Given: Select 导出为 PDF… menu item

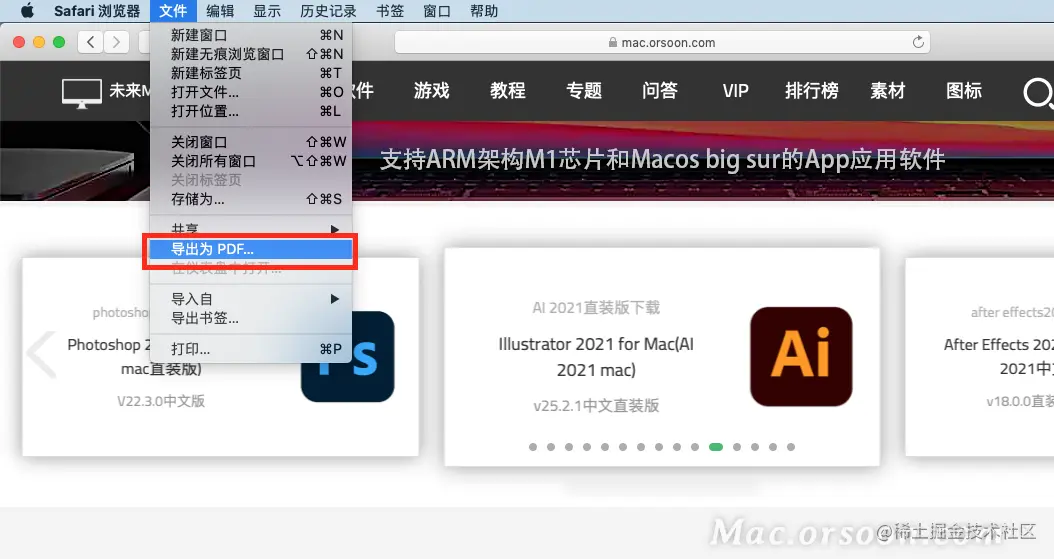Looking at the screenshot, I should [x=251, y=249].
